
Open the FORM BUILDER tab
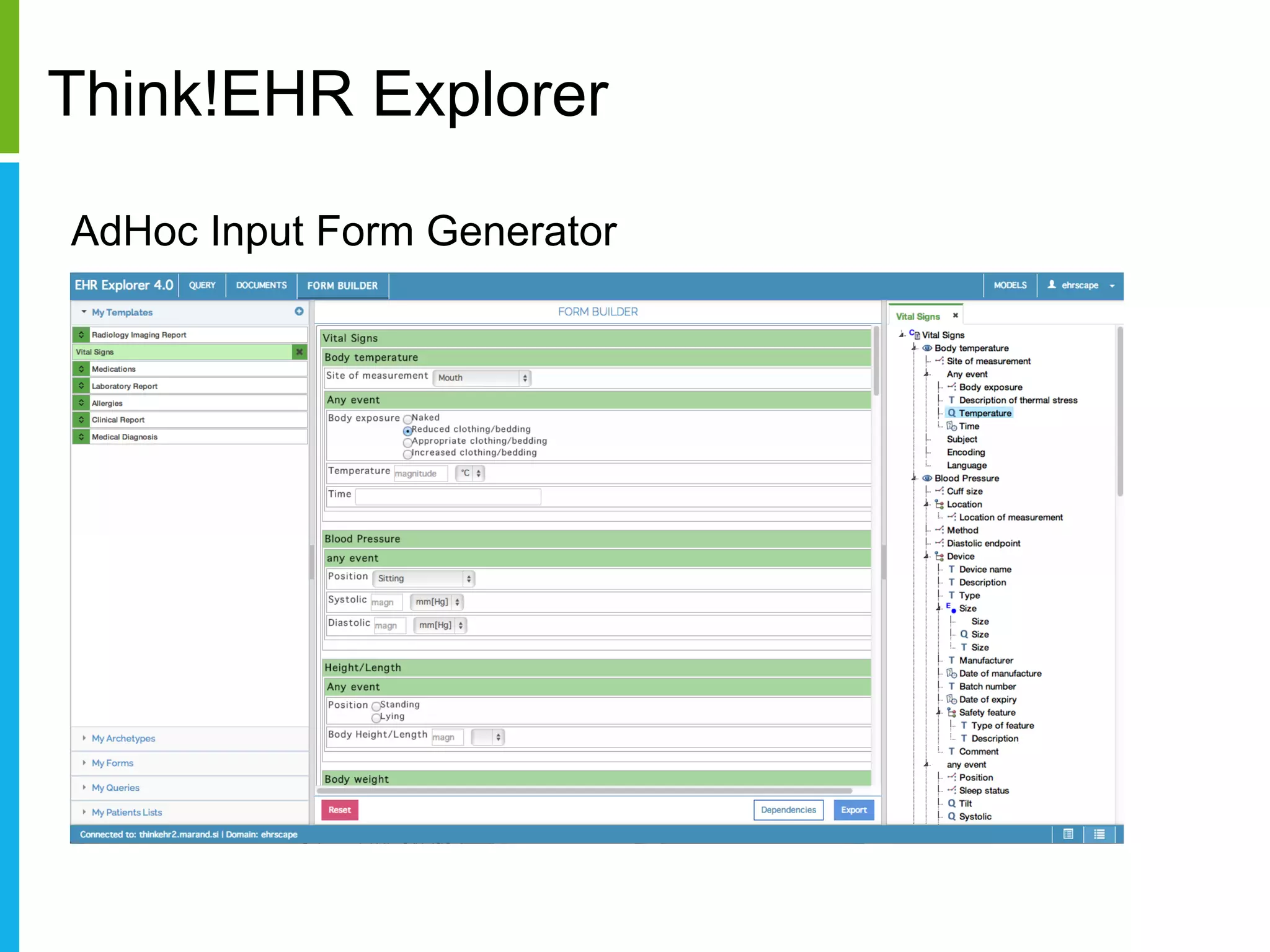(342, 286)
